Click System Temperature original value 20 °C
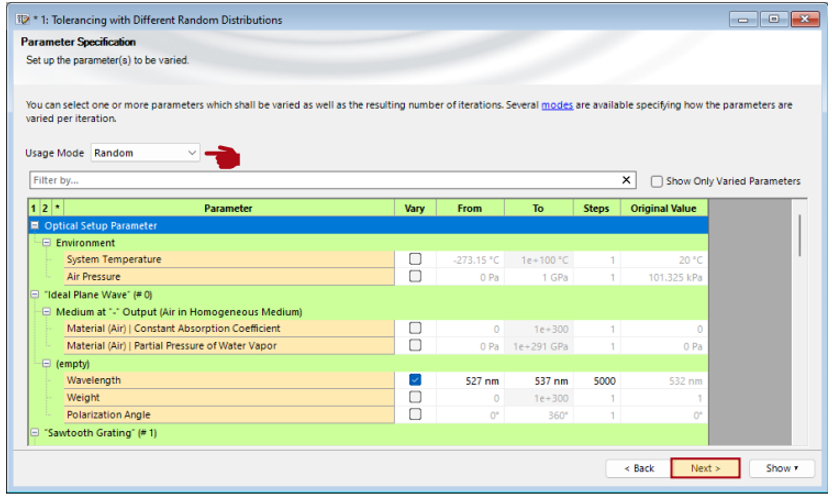This screenshot has width=832, height=497. click(x=664, y=260)
